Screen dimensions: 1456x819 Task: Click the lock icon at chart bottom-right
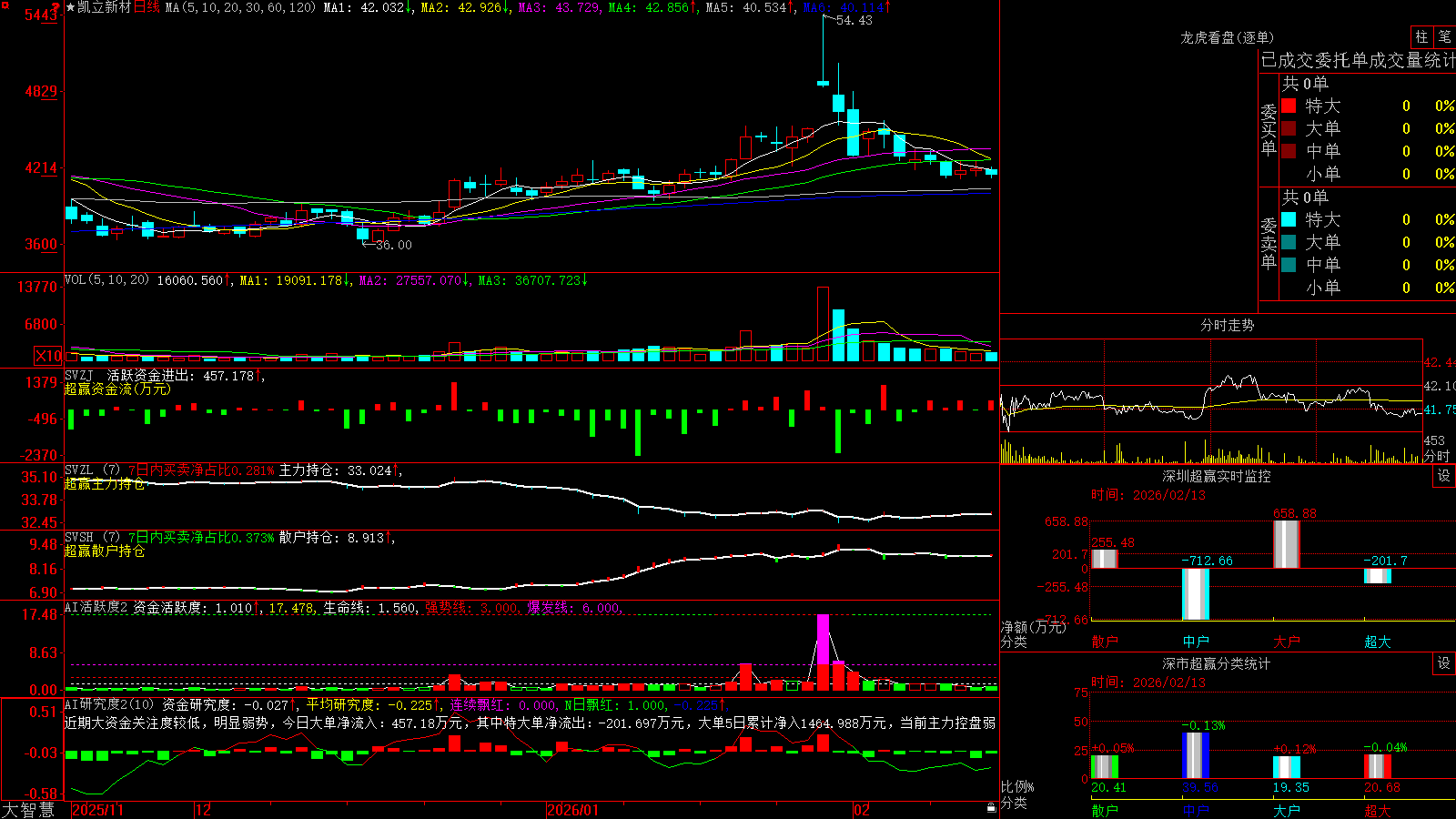[992, 808]
